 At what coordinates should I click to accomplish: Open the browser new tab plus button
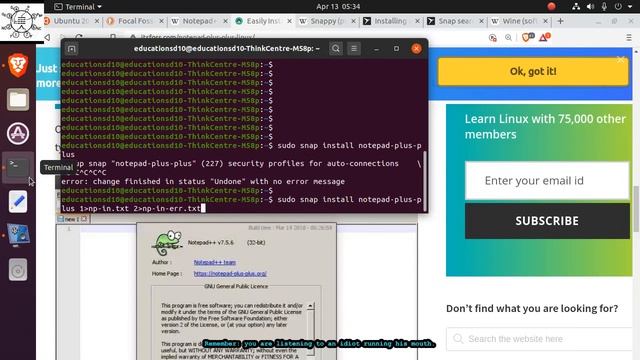click(560, 21)
